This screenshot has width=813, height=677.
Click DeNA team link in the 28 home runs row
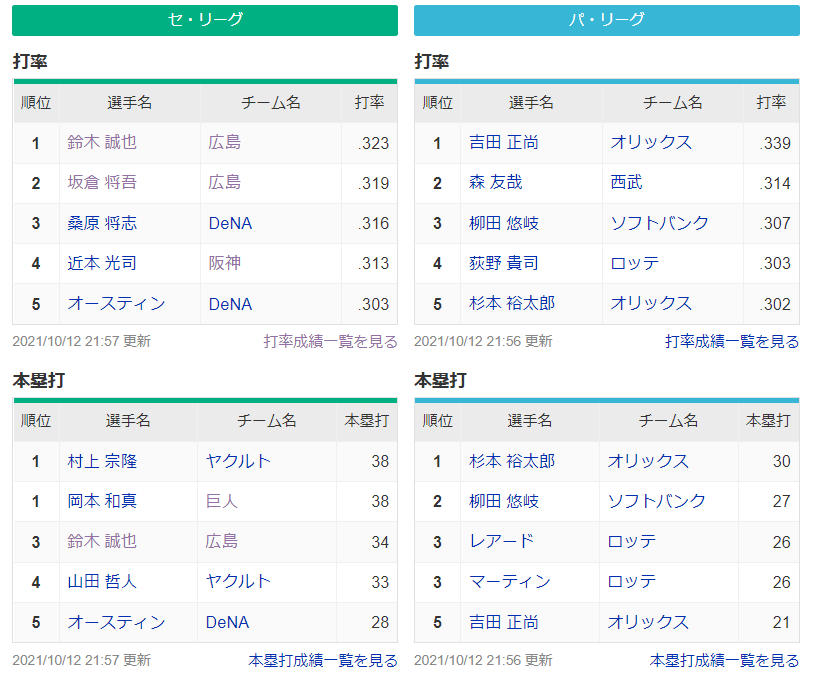tap(227, 622)
